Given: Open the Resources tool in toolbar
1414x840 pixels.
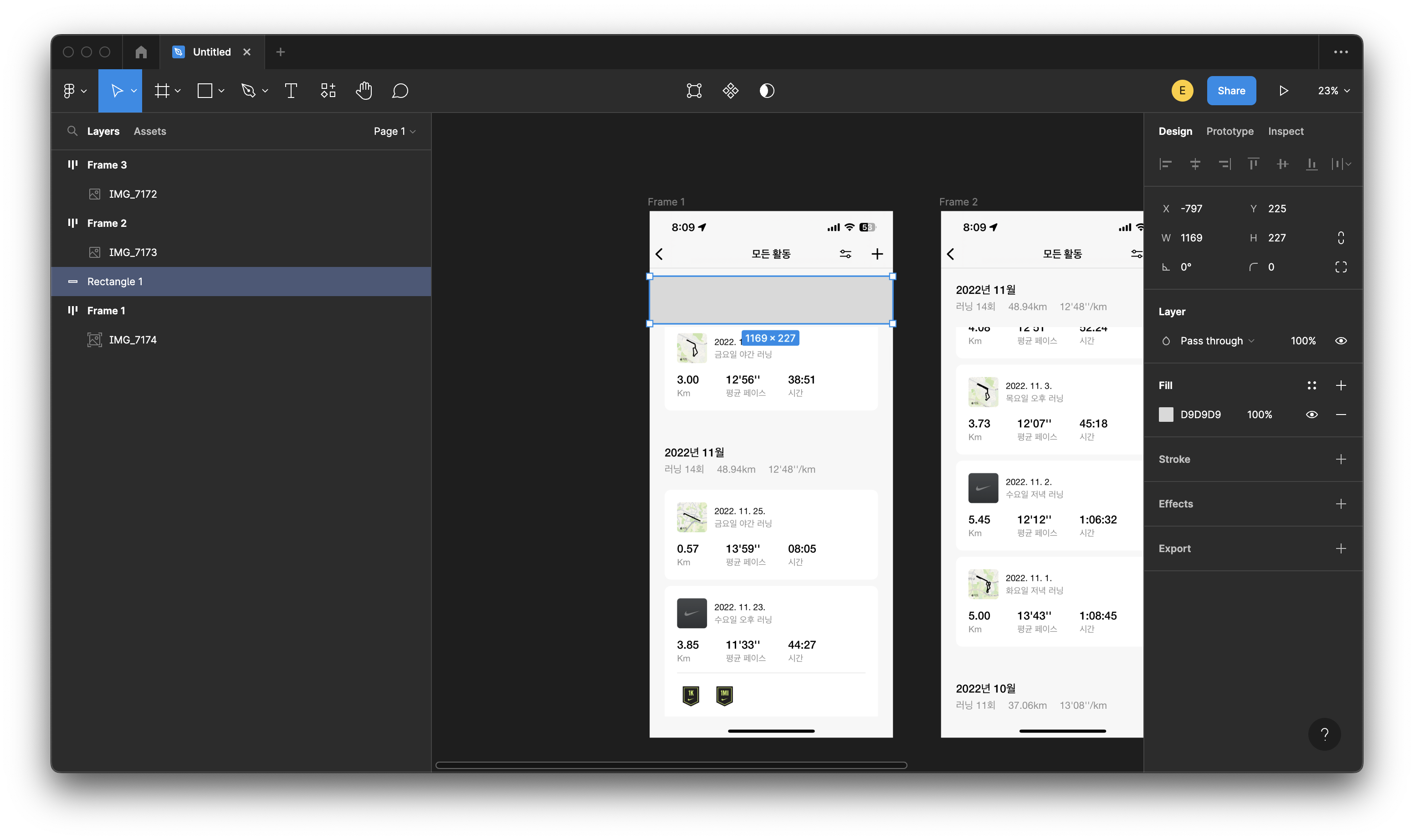Looking at the screenshot, I should pyautogui.click(x=328, y=91).
